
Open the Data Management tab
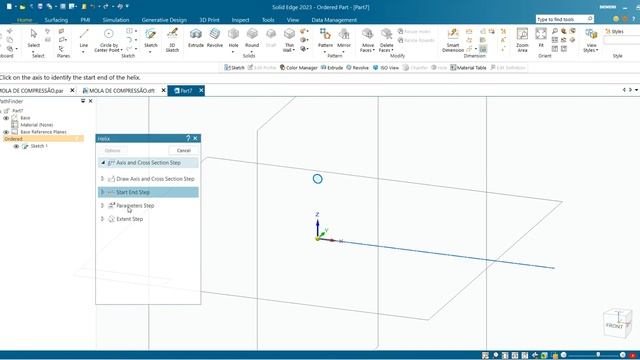334,20
